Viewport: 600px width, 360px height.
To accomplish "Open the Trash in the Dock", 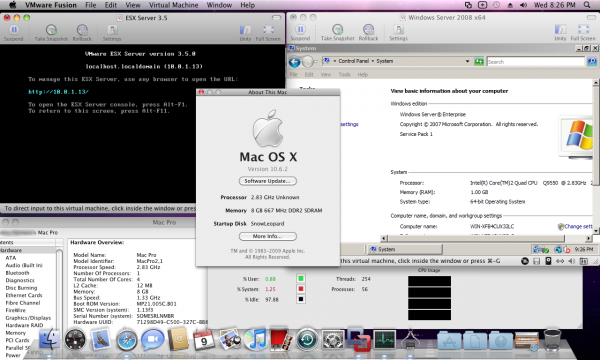I will coord(552,340).
